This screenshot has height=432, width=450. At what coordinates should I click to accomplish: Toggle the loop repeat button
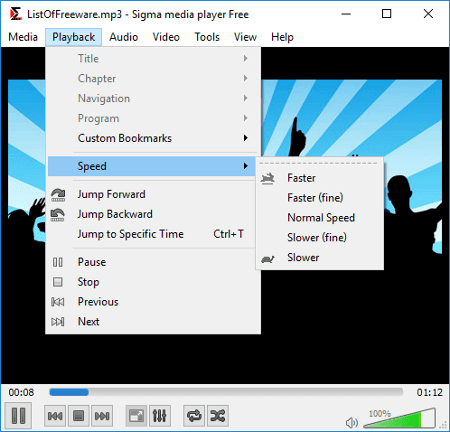coord(194,416)
